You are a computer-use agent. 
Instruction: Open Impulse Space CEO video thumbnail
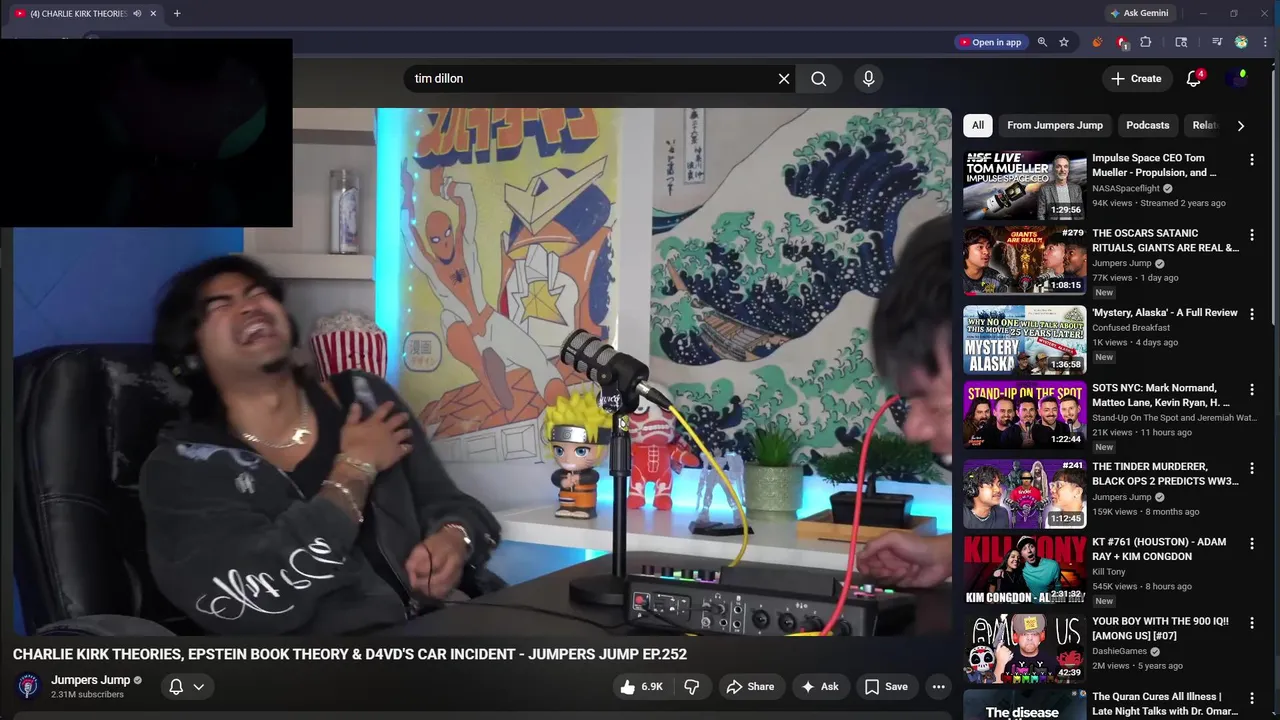(1024, 185)
